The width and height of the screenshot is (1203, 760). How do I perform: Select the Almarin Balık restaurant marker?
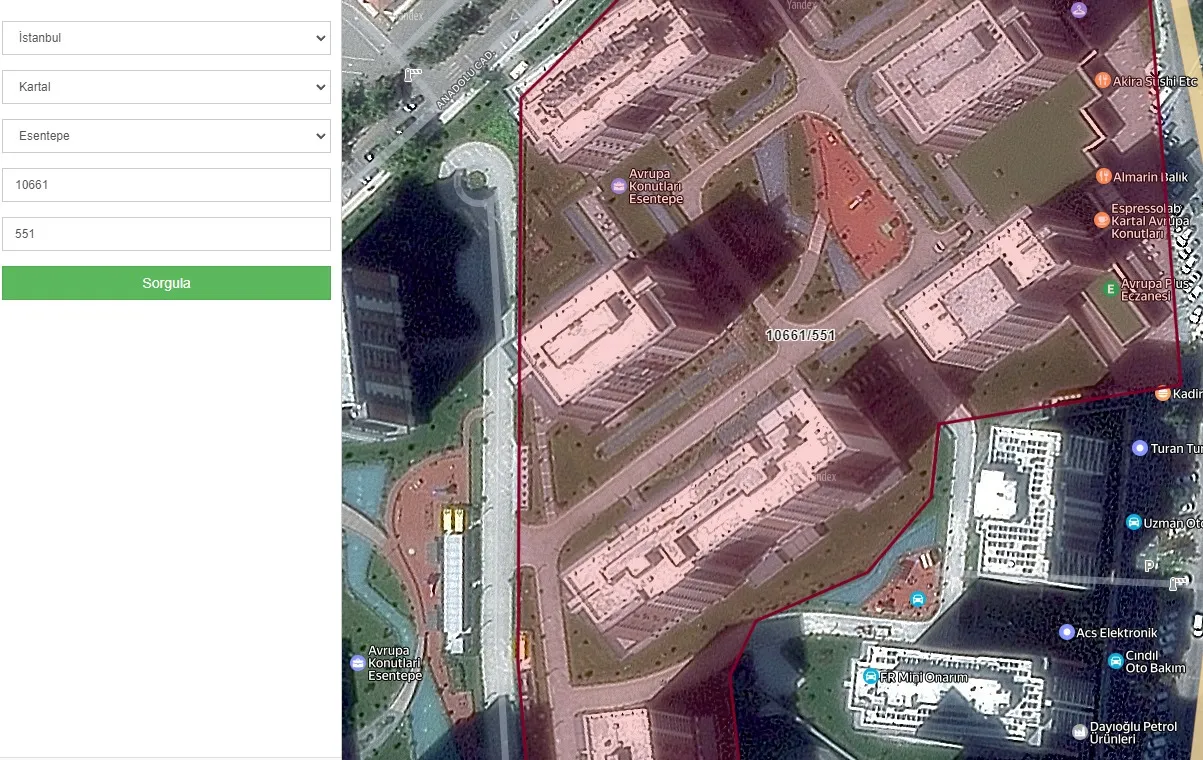point(1103,176)
